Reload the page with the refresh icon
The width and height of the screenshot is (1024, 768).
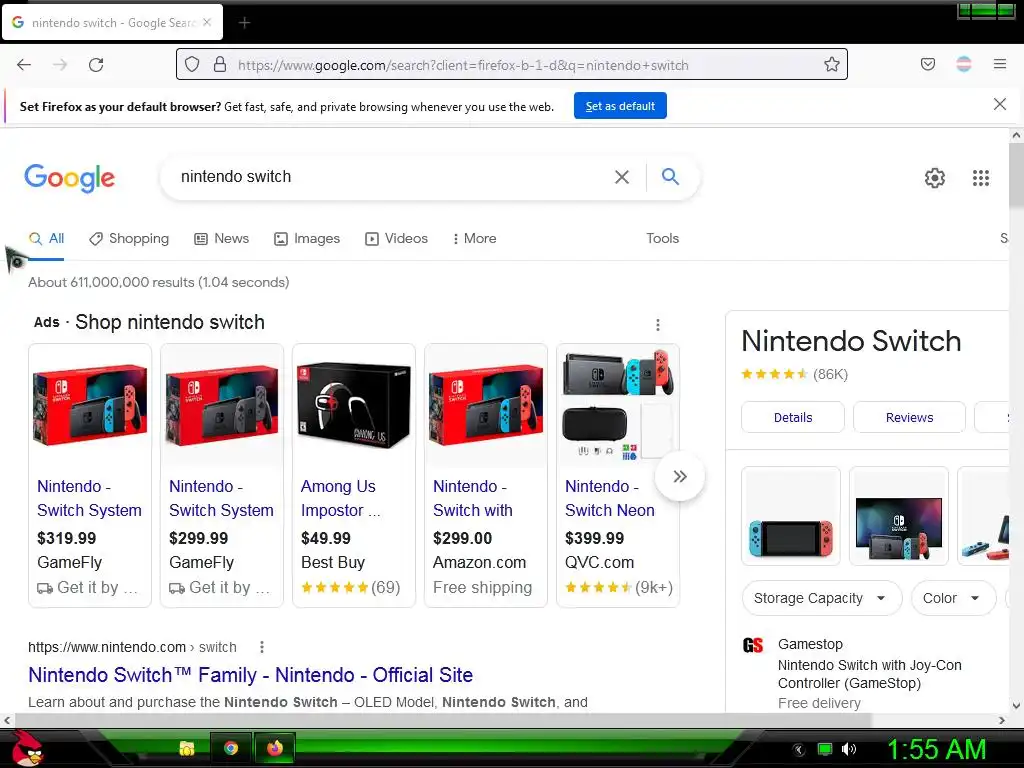point(96,65)
